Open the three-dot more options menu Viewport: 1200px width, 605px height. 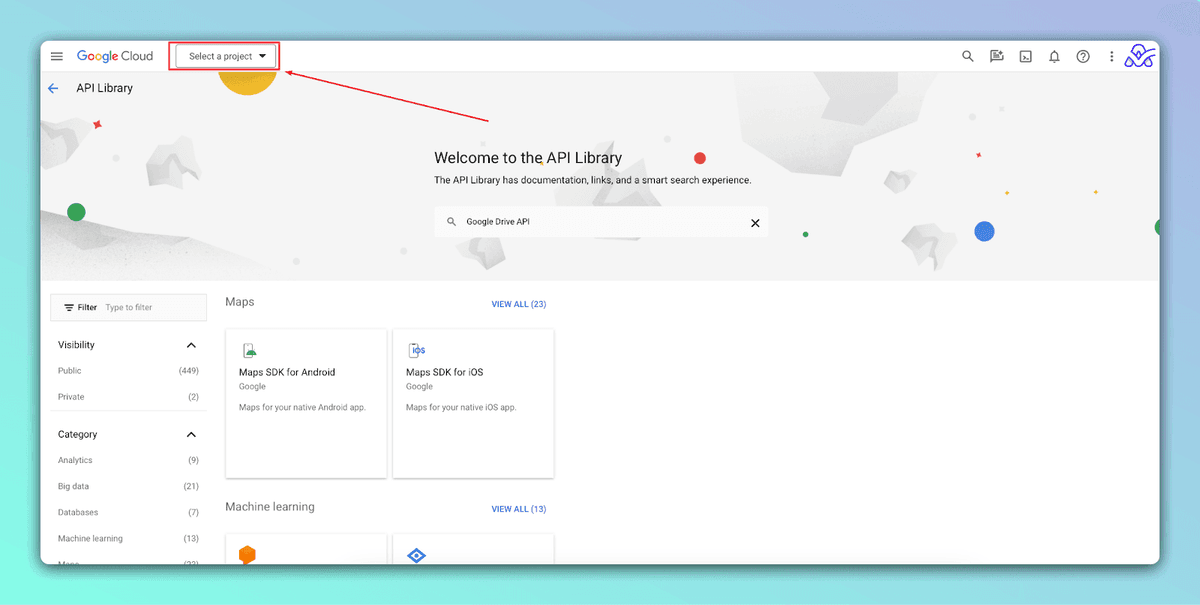1111,57
